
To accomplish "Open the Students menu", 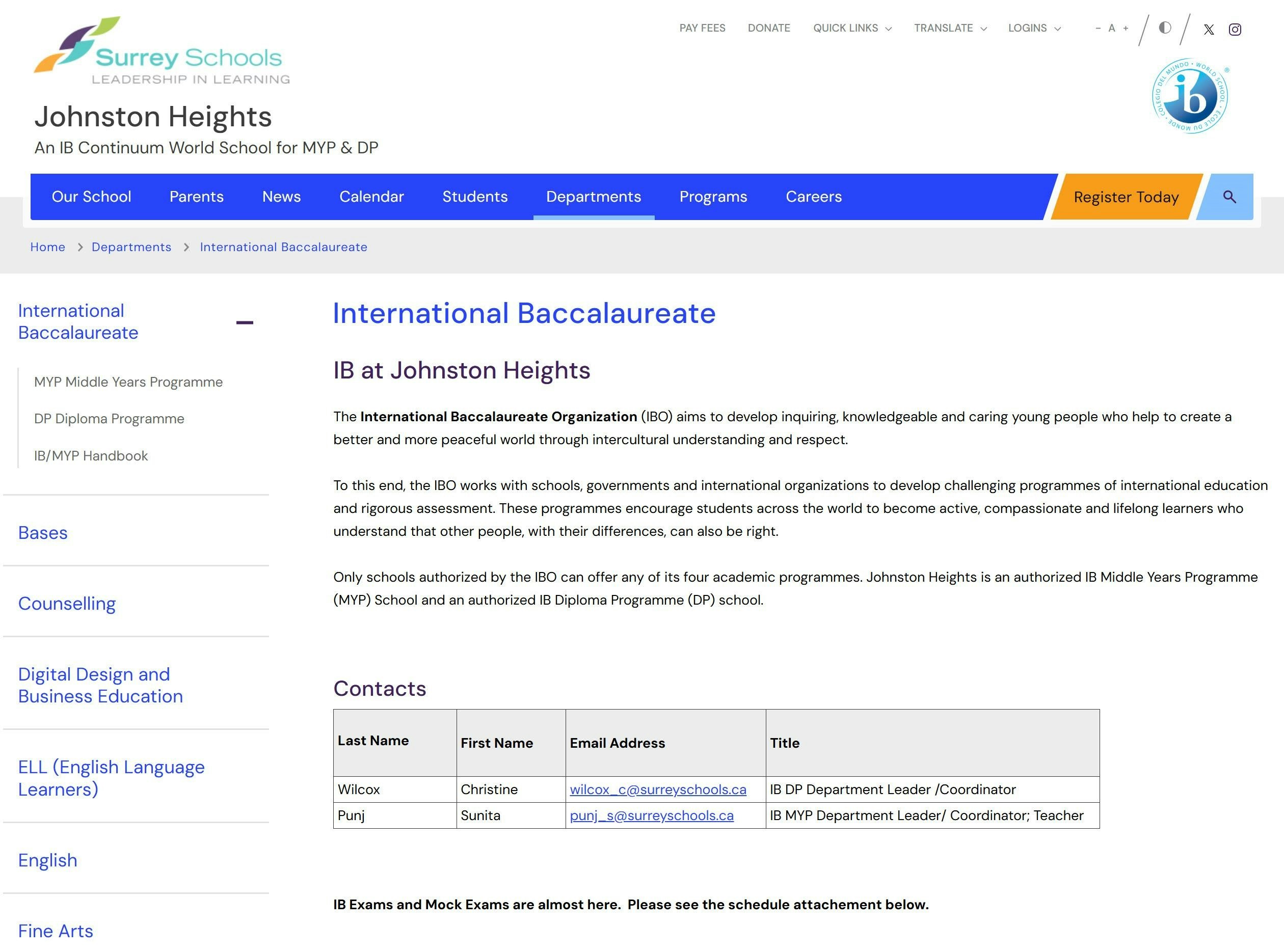I will click(475, 197).
